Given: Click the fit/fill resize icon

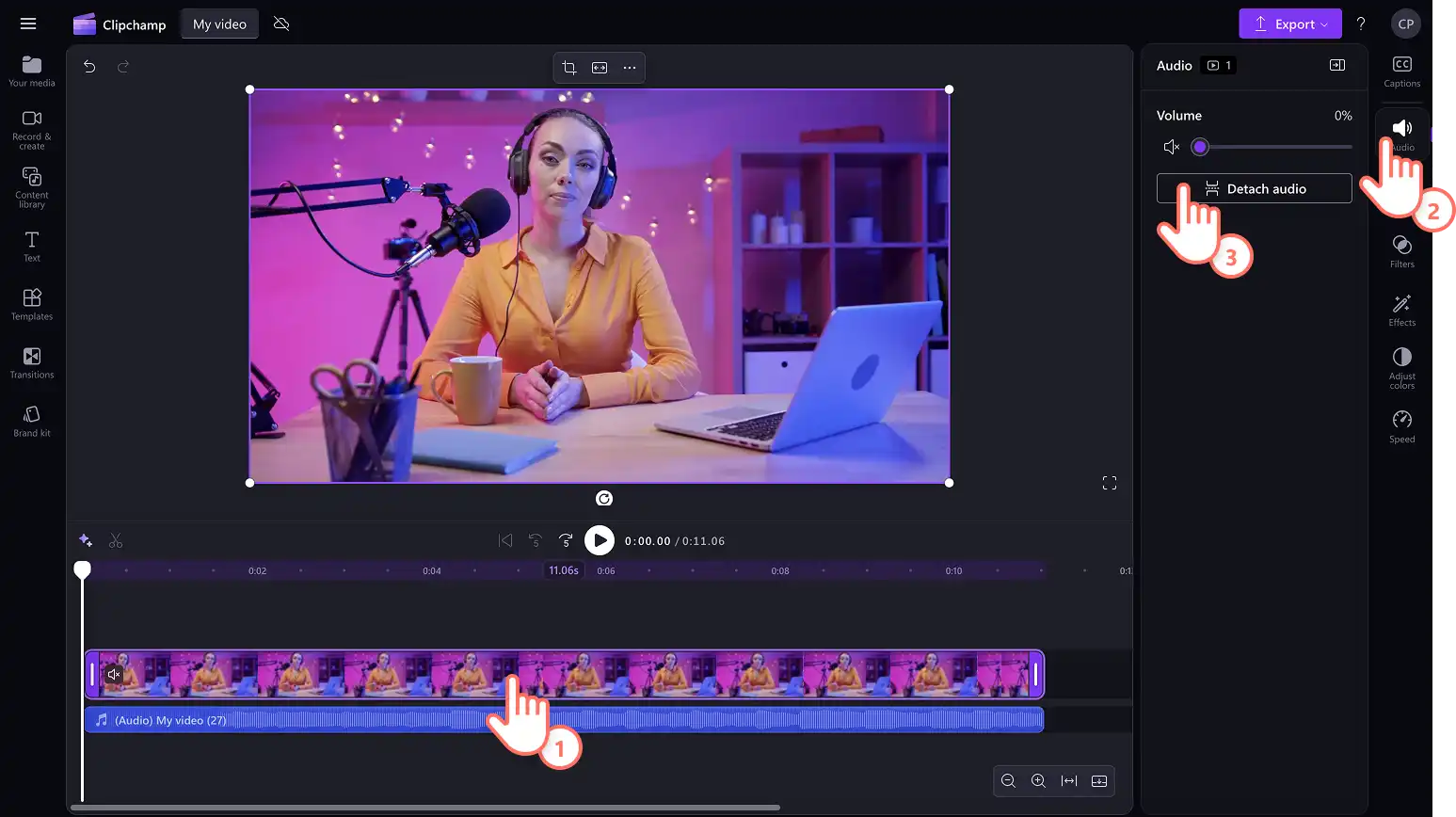Looking at the screenshot, I should [x=600, y=68].
